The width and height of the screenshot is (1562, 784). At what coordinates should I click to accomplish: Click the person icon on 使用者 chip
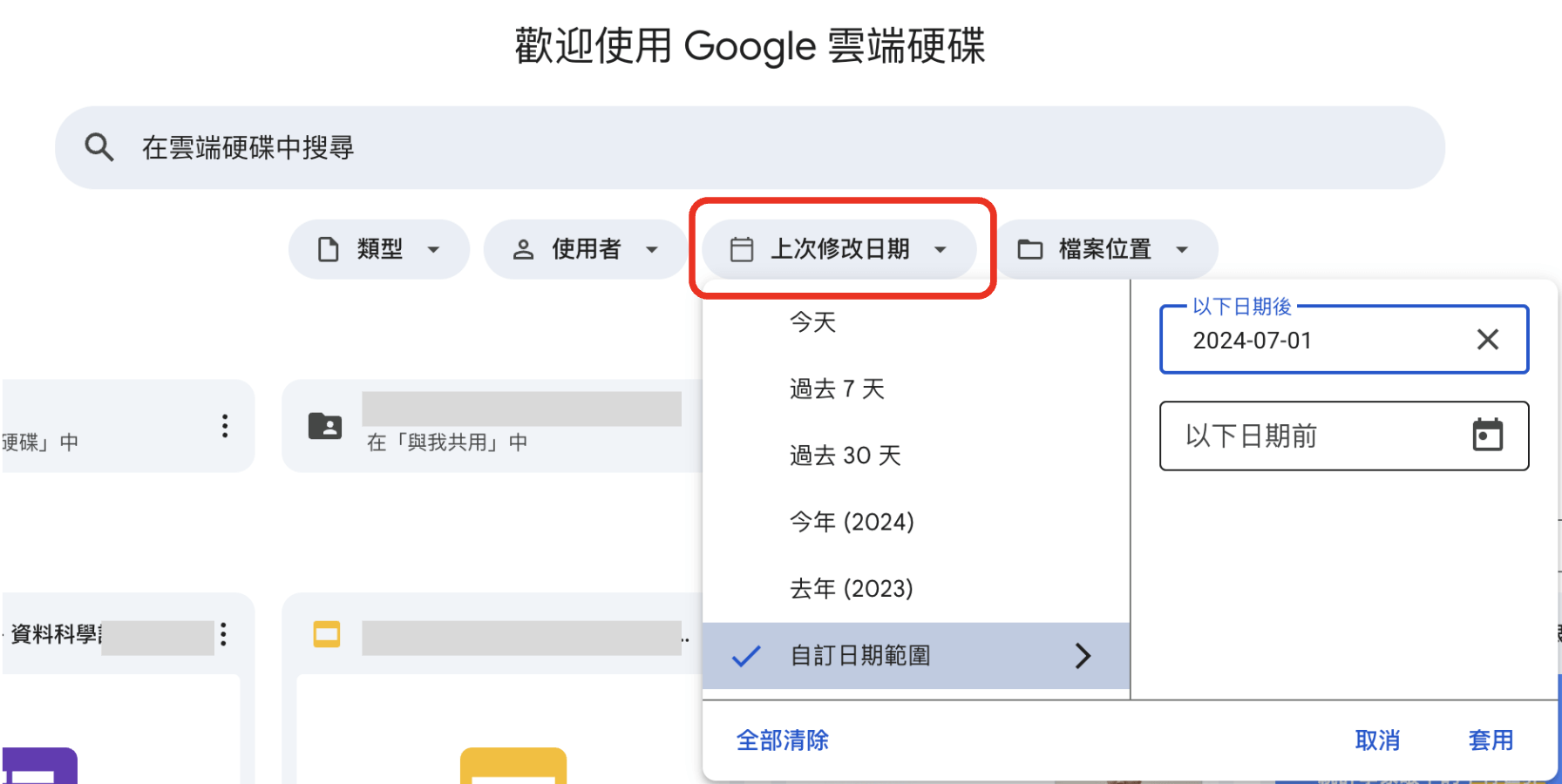(x=523, y=250)
